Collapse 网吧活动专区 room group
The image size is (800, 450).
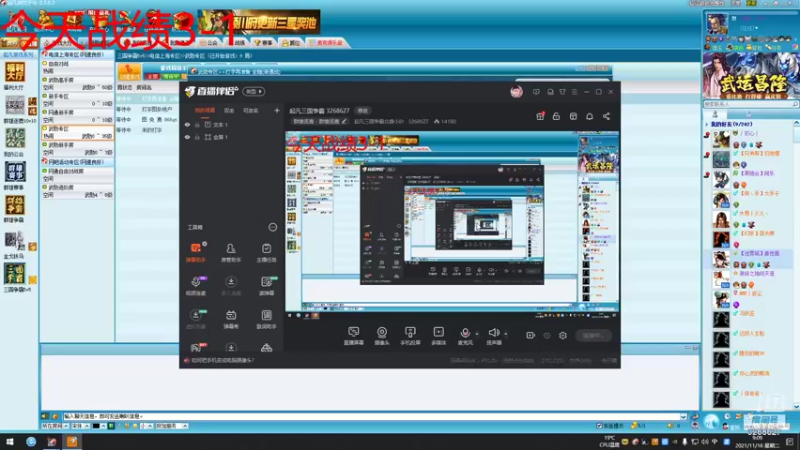(76, 162)
